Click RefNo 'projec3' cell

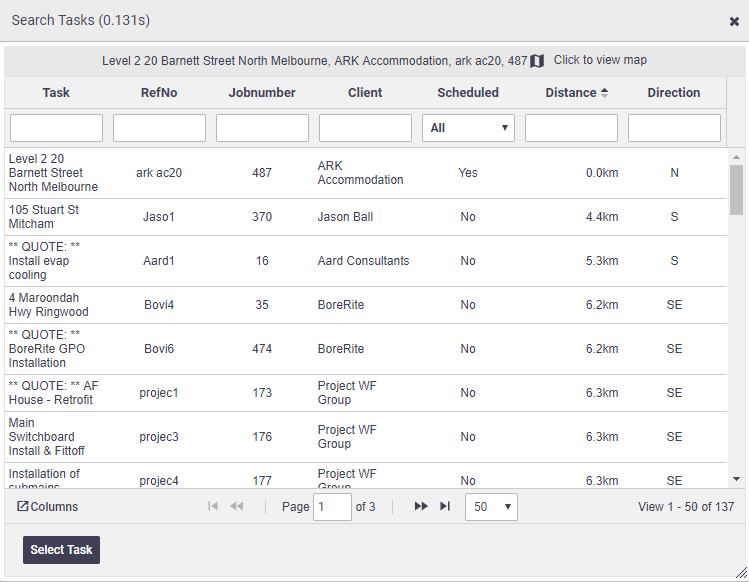coord(159,437)
